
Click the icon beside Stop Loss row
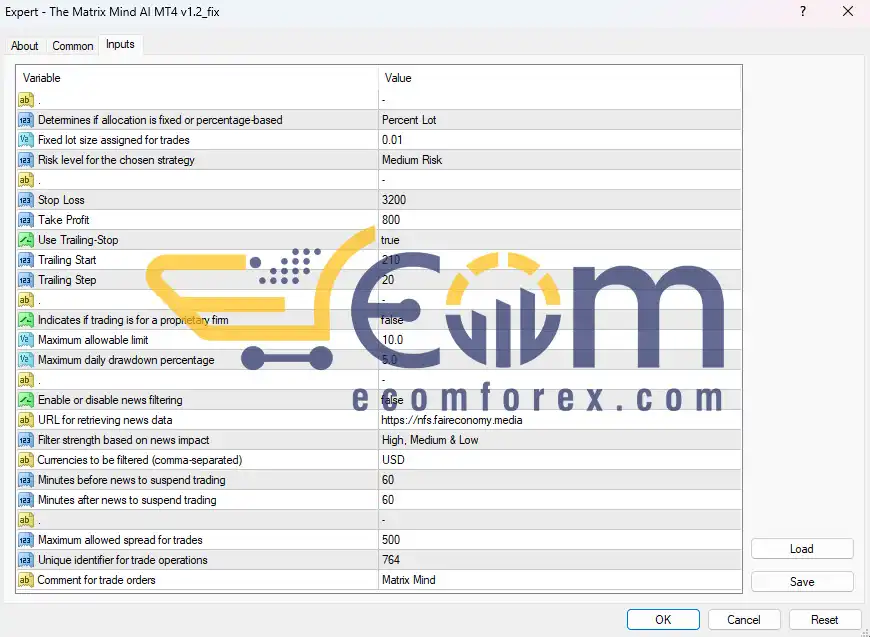tap(25, 200)
